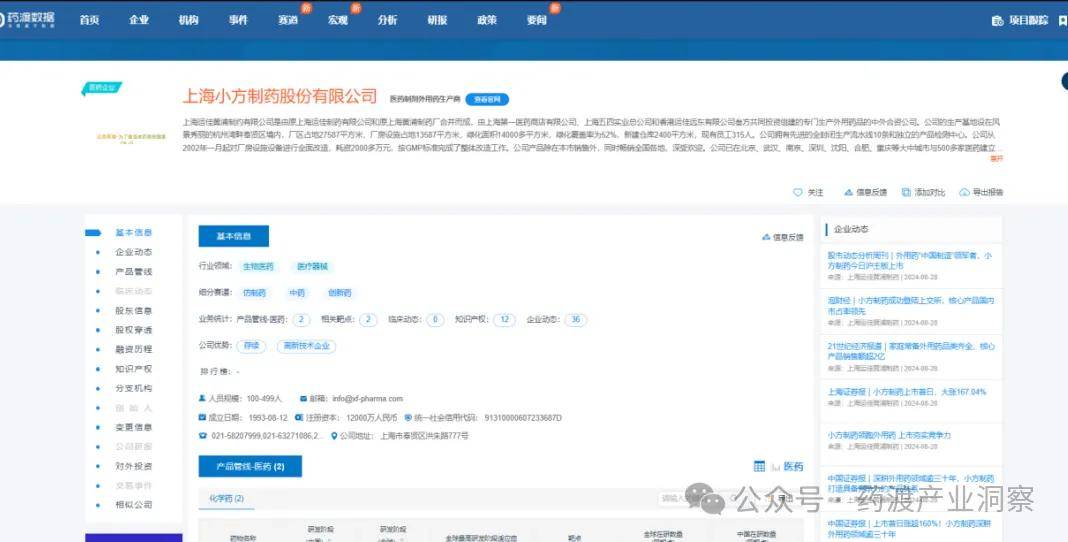Click the 信息反馈 icon in the 基本信息 panel
Viewport: 1068px width, 542px height.
pos(766,237)
